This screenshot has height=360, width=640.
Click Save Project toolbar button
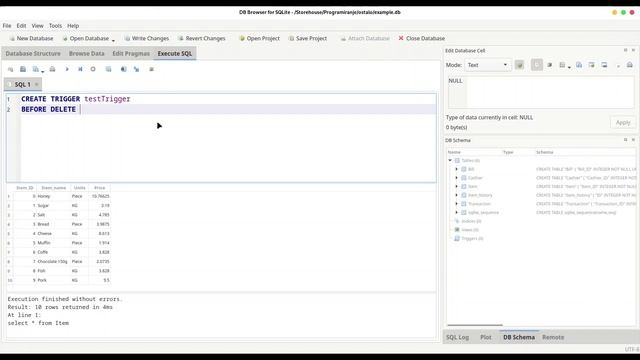(308, 38)
